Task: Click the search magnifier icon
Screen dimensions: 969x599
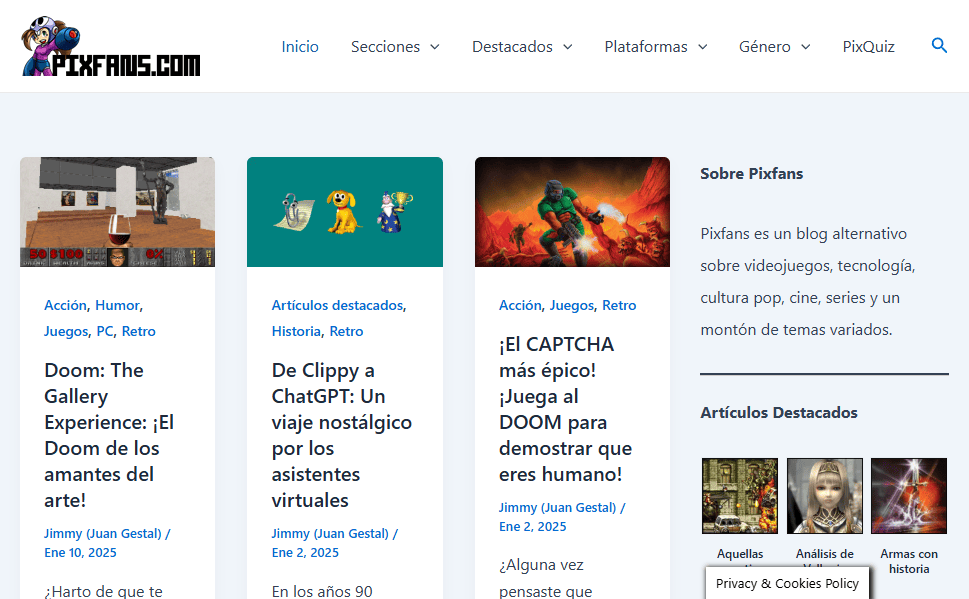Action: tap(938, 46)
